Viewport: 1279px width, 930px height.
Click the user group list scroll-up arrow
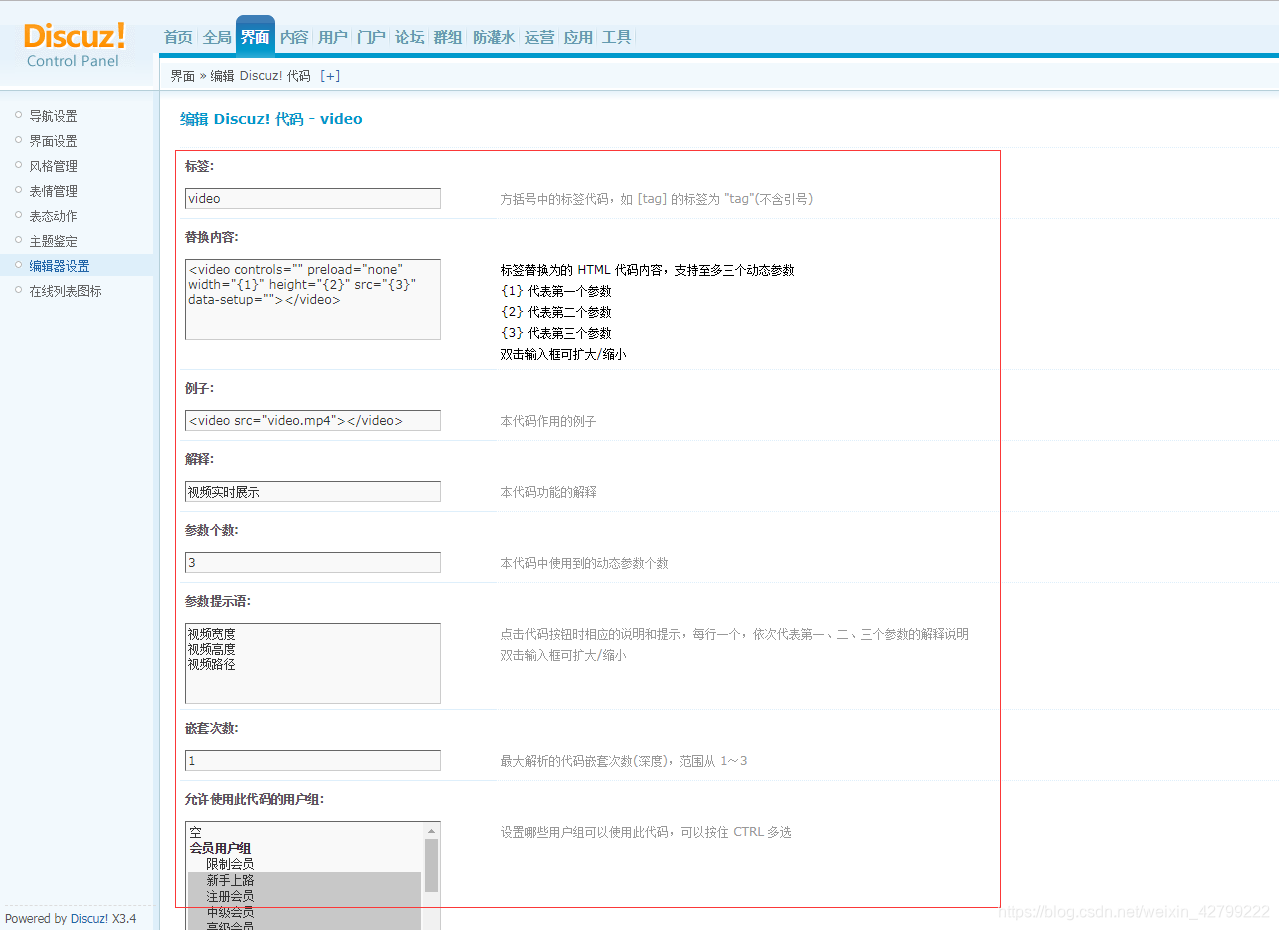[x=432, y=831]
